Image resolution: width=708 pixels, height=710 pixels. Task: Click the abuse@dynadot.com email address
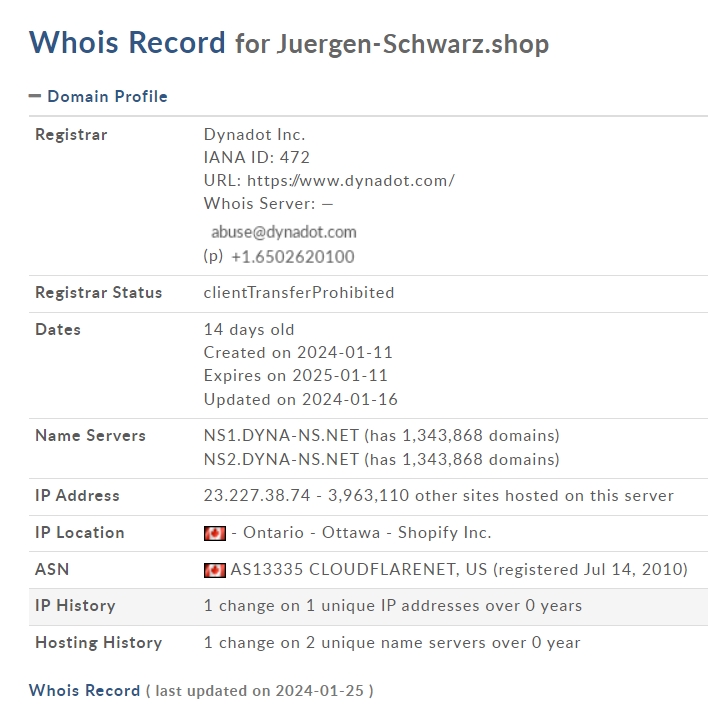(284, 232)
